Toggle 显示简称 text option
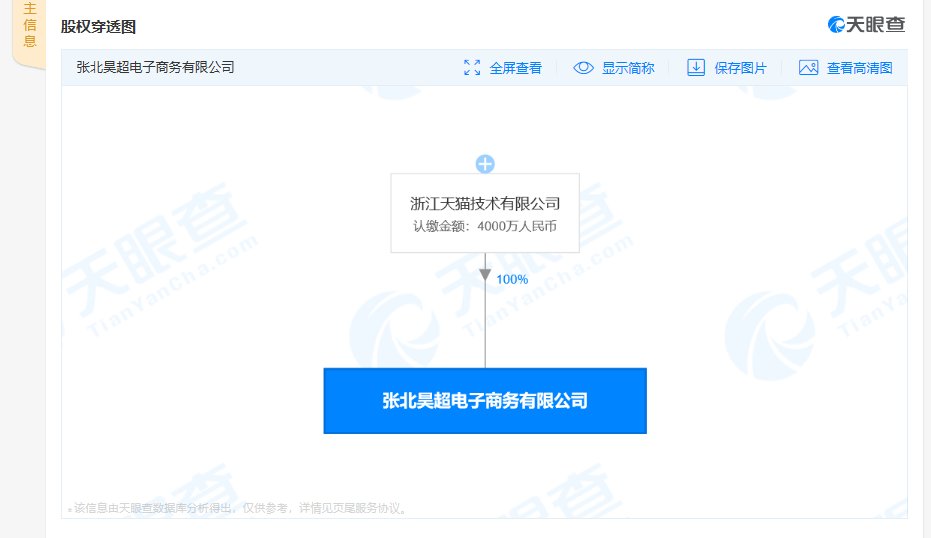 click(x=628, y=68)
